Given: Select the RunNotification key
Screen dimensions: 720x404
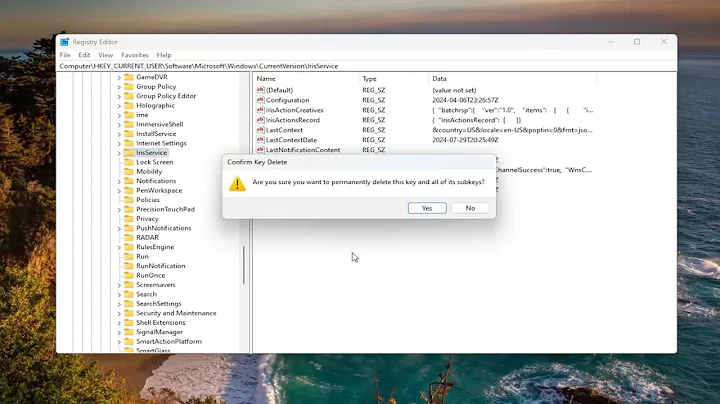Looking at the screenshot, I should tap(161, 266).
